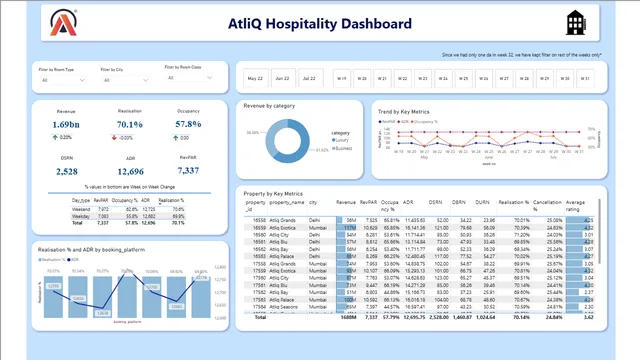Sort table by RevPAR column in property table
640x360 pixels.
(x=368, y=202)
